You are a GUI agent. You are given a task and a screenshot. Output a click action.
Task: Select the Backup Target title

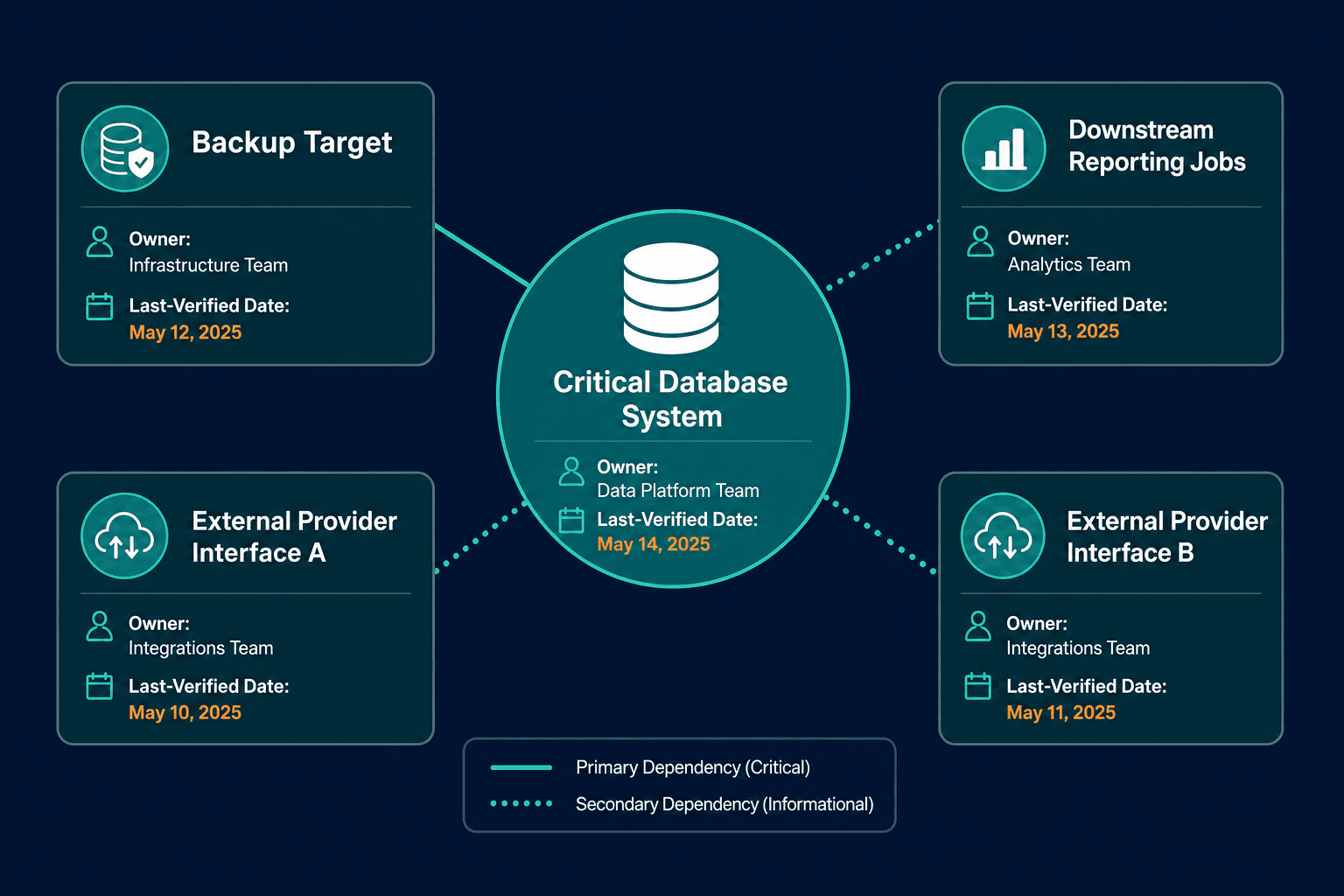(x=291, y=143)
